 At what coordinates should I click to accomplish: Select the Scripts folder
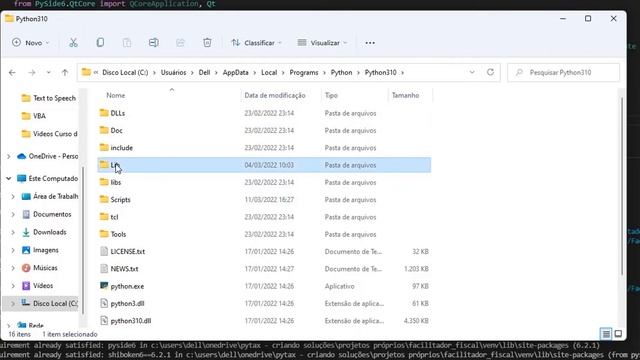[x=120, y=200]
